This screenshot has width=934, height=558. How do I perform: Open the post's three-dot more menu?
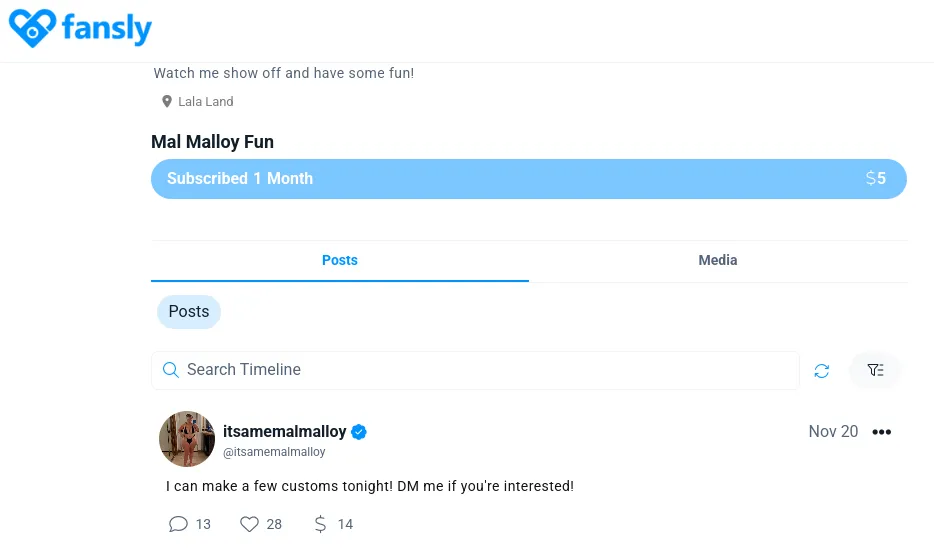click(x=881, y=432)
